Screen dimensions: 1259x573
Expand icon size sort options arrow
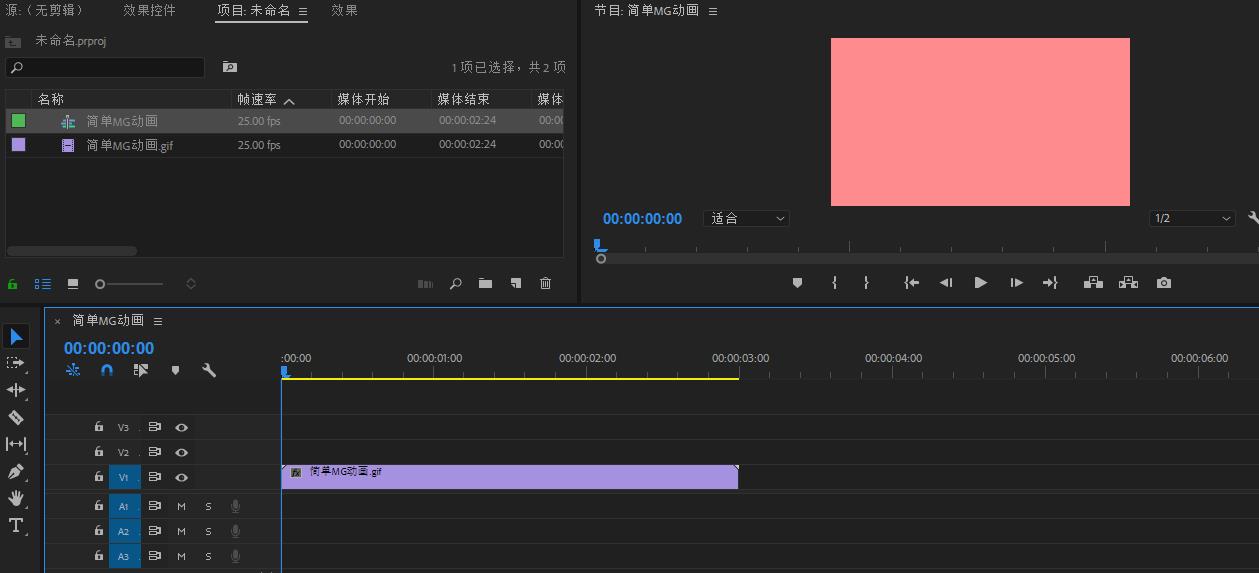point(191,284)
